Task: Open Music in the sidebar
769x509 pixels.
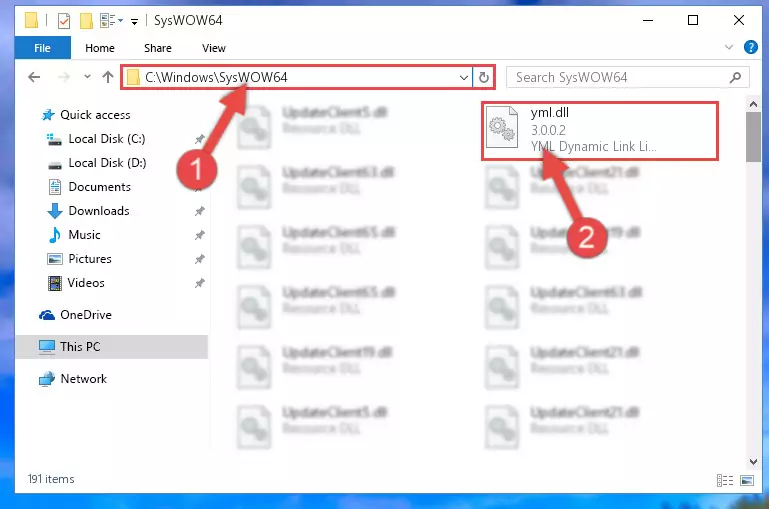Action: coord(84,235)
